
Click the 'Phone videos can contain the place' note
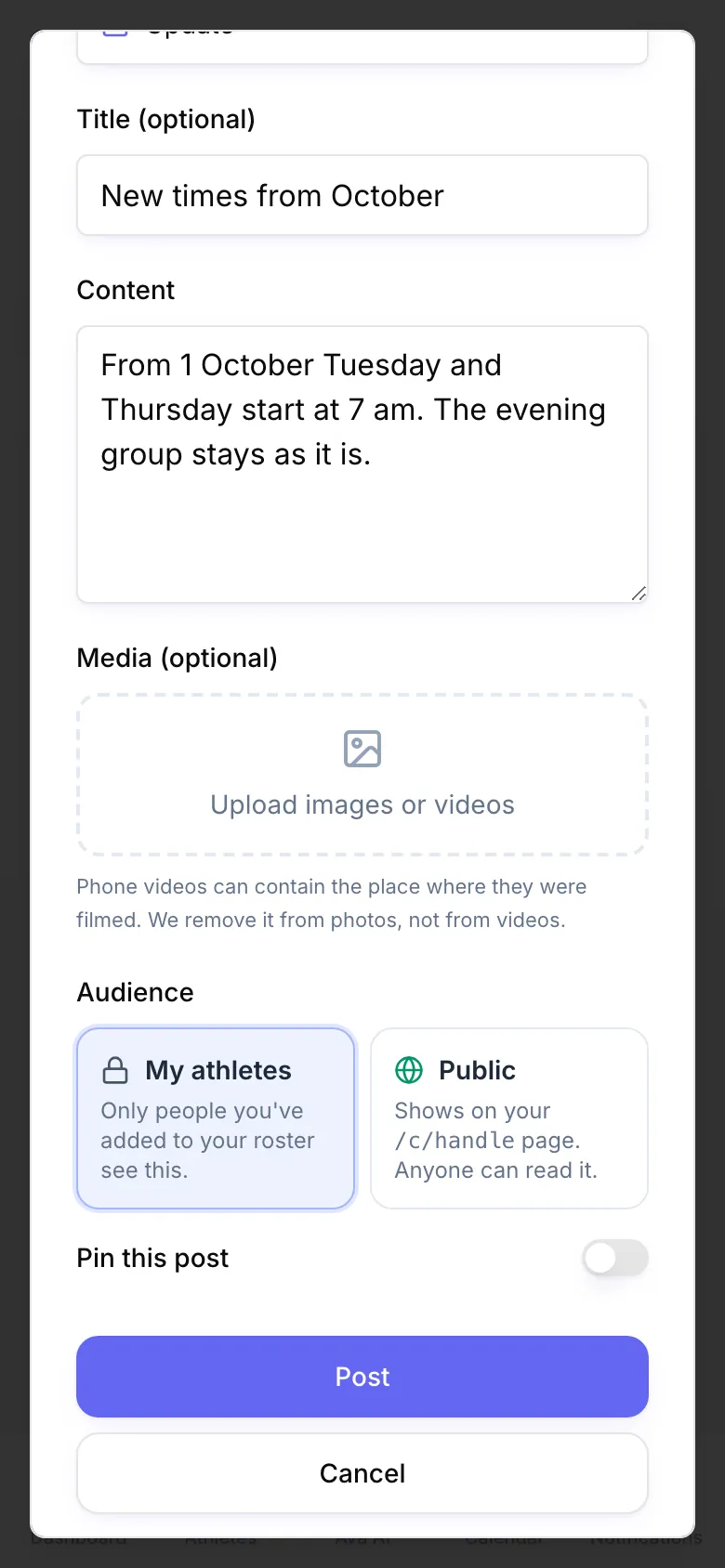coord(332,903)
